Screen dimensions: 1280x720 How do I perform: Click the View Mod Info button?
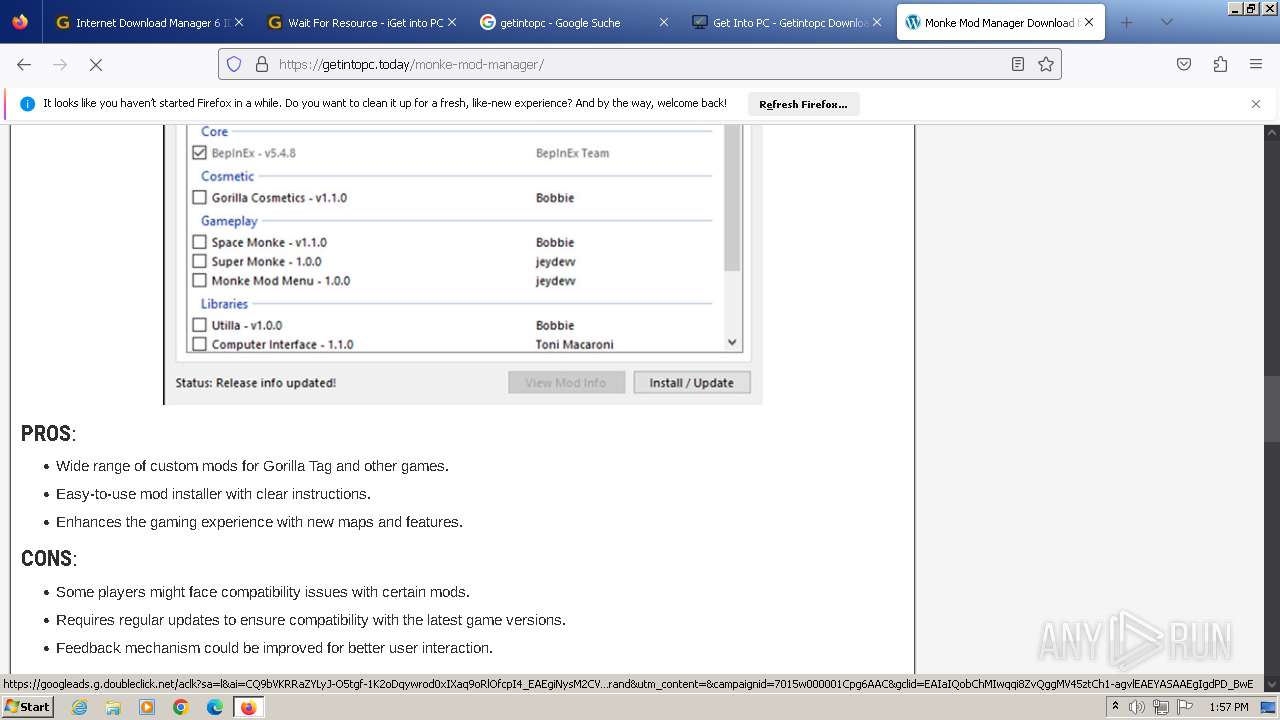[x=566, y=382]
